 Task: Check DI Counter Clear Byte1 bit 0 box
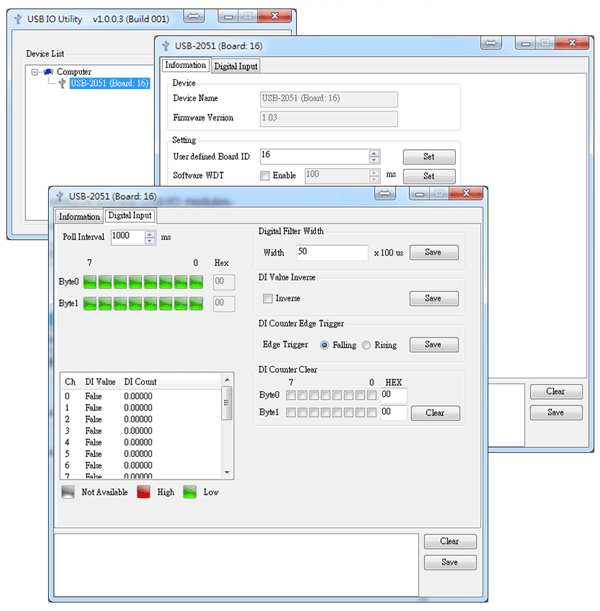click(372, 412)
